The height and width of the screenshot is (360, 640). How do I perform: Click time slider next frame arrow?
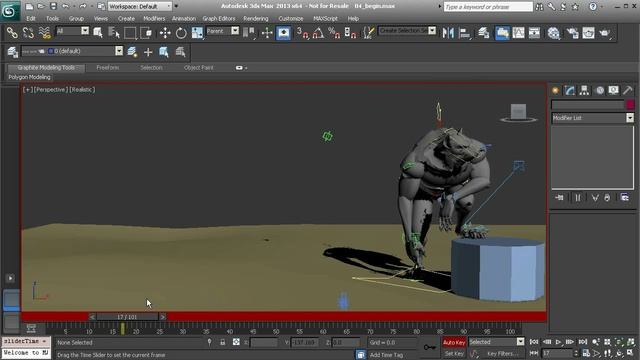[x=162, y=317]
